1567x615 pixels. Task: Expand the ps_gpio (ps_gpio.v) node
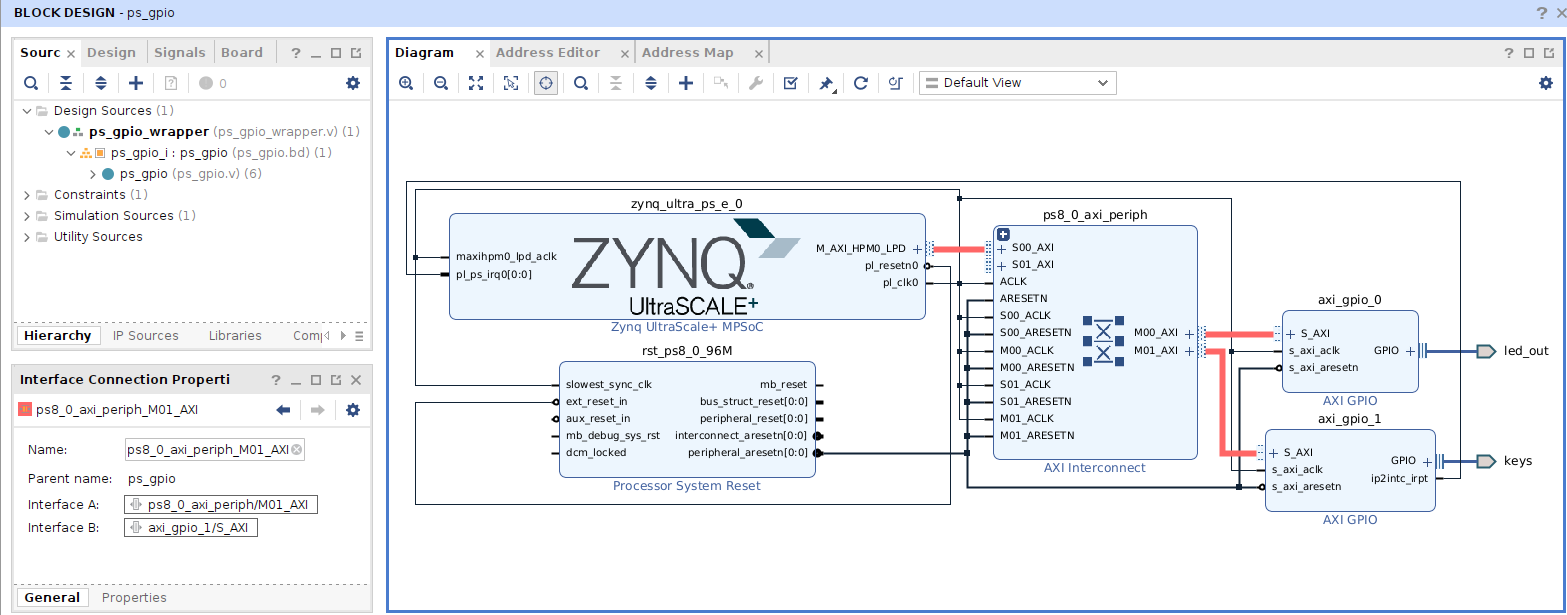pos(92,174)
